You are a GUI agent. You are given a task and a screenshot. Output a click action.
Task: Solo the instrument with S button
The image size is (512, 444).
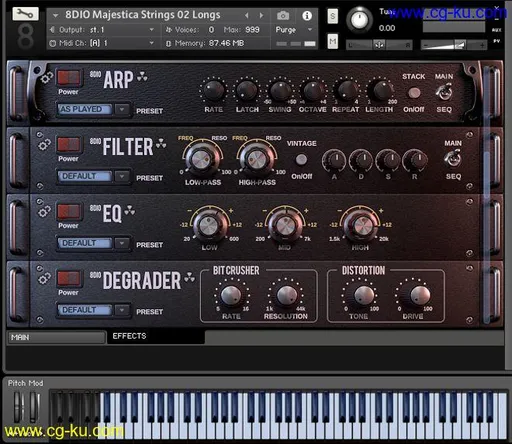click(x=332, y=16)
